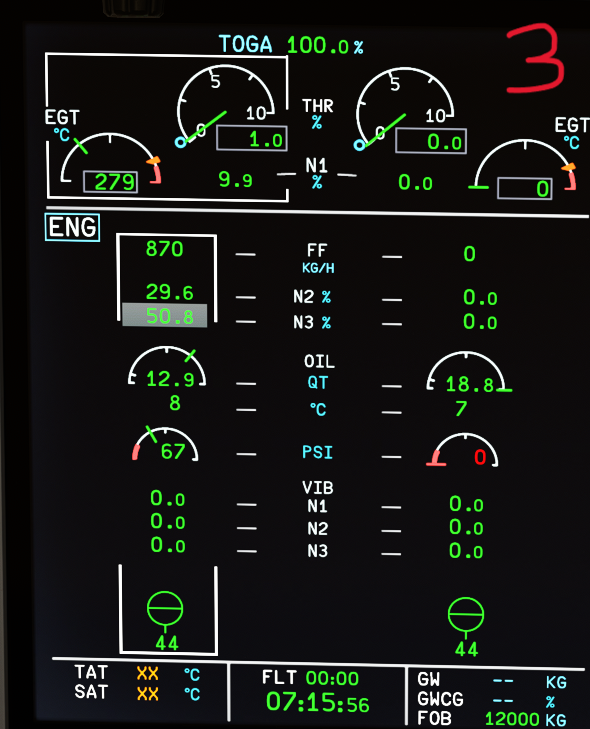The height and width of the screenshot is (729, 590).
Task: Click the TAT label
Action: [x=91, y=672]
